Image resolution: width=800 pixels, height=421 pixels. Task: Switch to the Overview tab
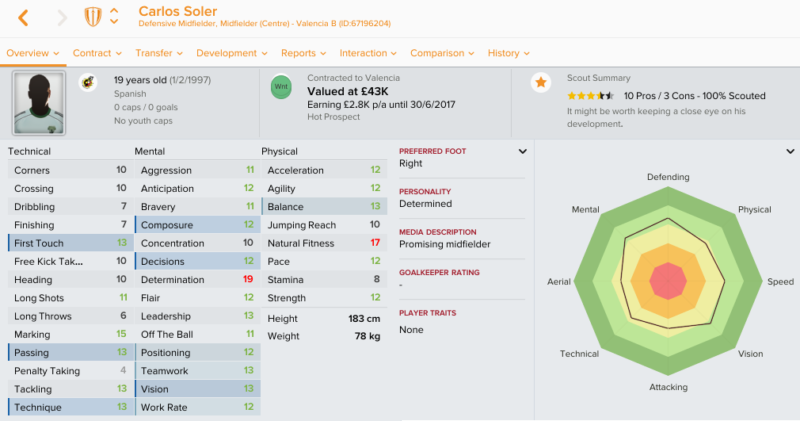click(33, 53)
